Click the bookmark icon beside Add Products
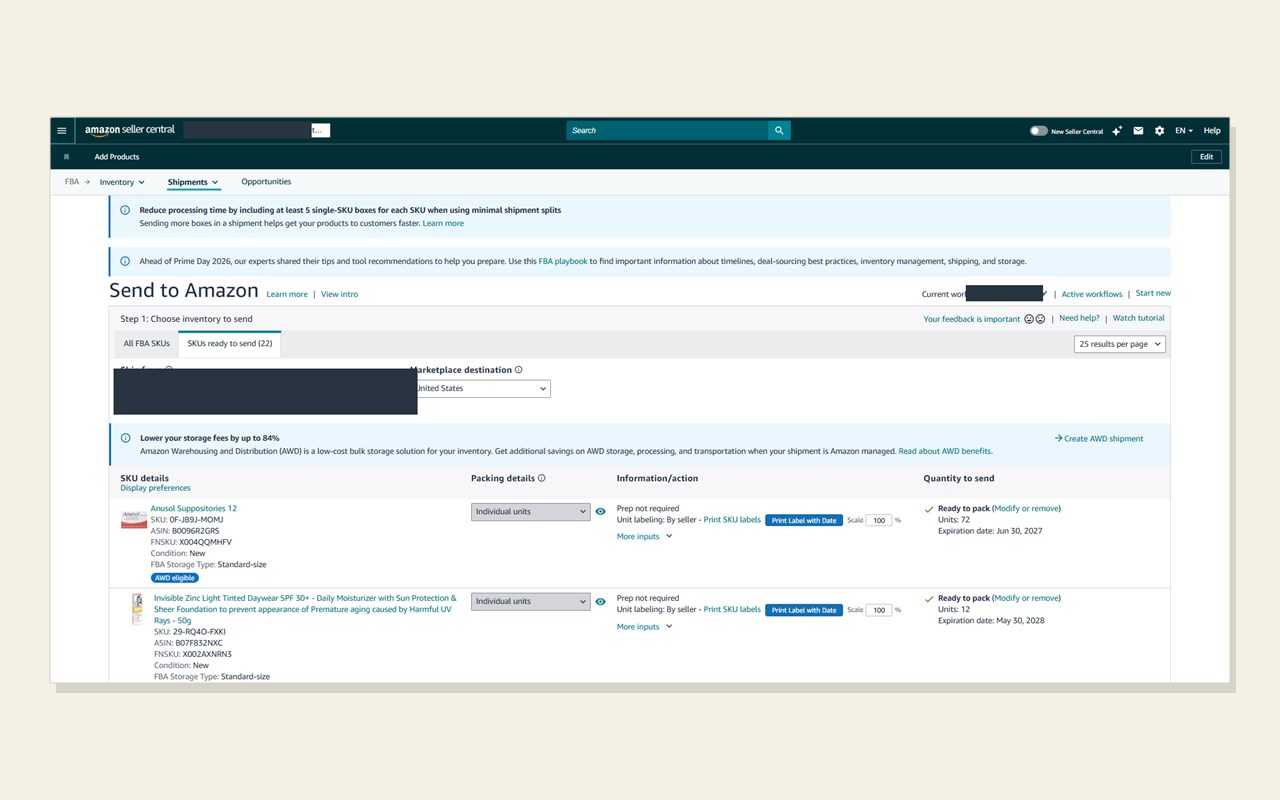This screenshot has height=800, width=1280. coord(66,157)
